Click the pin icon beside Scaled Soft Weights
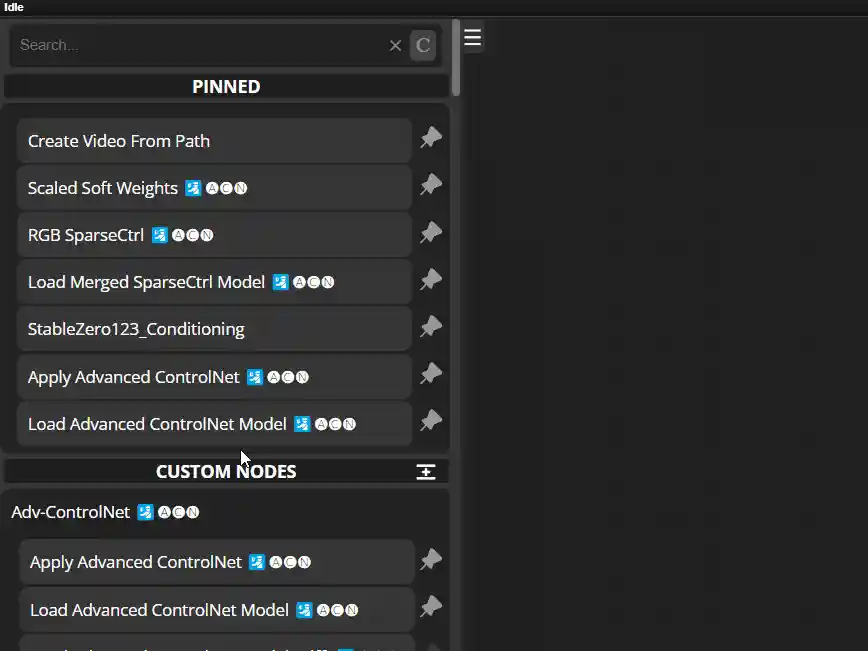Viewport: 868px width, 651px height. point(430,186)
